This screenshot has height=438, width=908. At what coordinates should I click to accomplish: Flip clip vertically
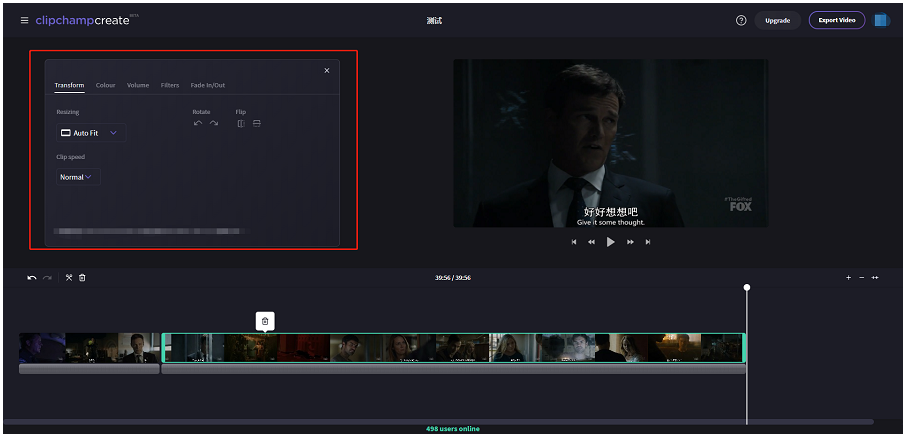(257, 123)
